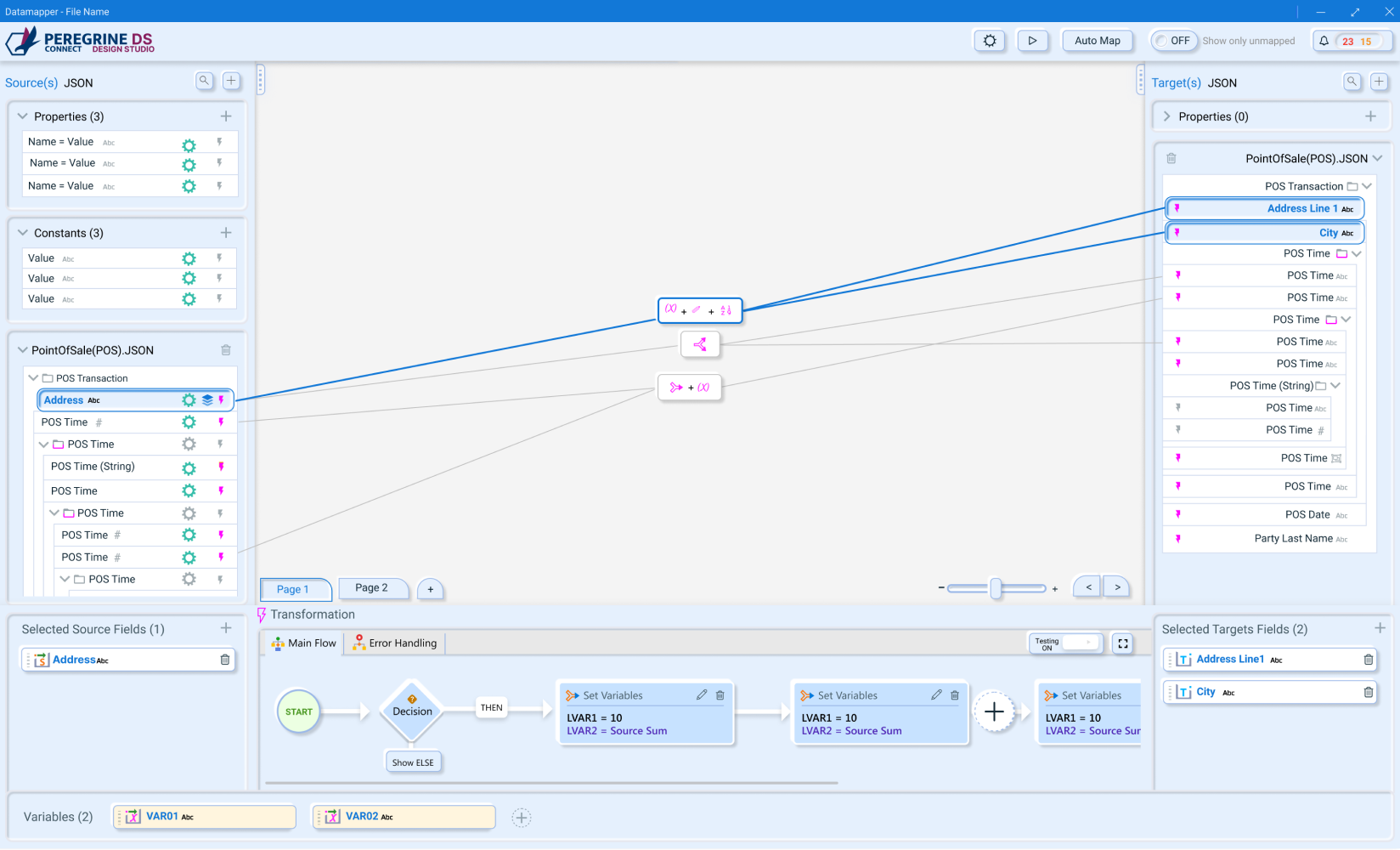Expand target Properties (0) section
The width and height of the screenshot is (1400, 850).
(x=1166, y=116)
